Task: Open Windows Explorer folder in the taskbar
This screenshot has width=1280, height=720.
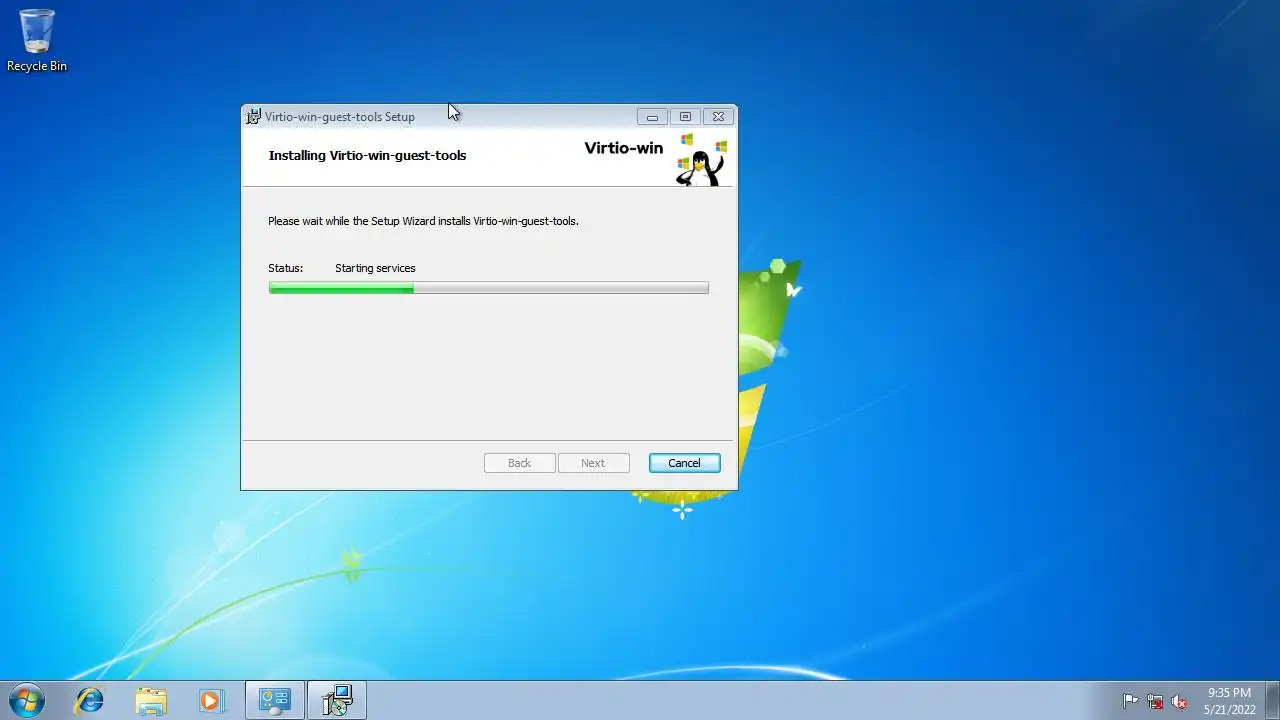Action: click(151, 700)
